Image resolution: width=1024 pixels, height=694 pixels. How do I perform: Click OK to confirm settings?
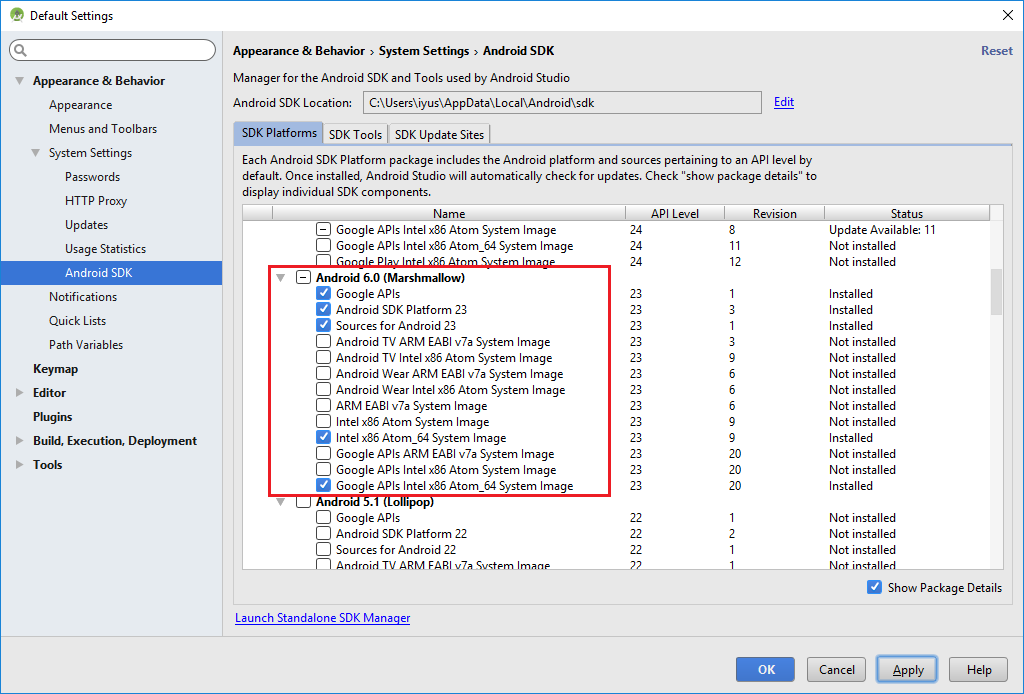pos(765,669)
